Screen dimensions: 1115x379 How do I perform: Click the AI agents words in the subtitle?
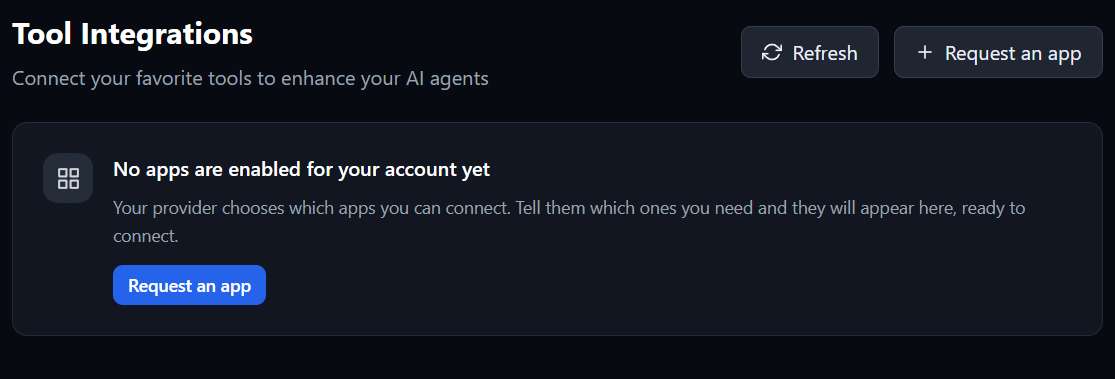pyautogui.click(x=457, y=78)
